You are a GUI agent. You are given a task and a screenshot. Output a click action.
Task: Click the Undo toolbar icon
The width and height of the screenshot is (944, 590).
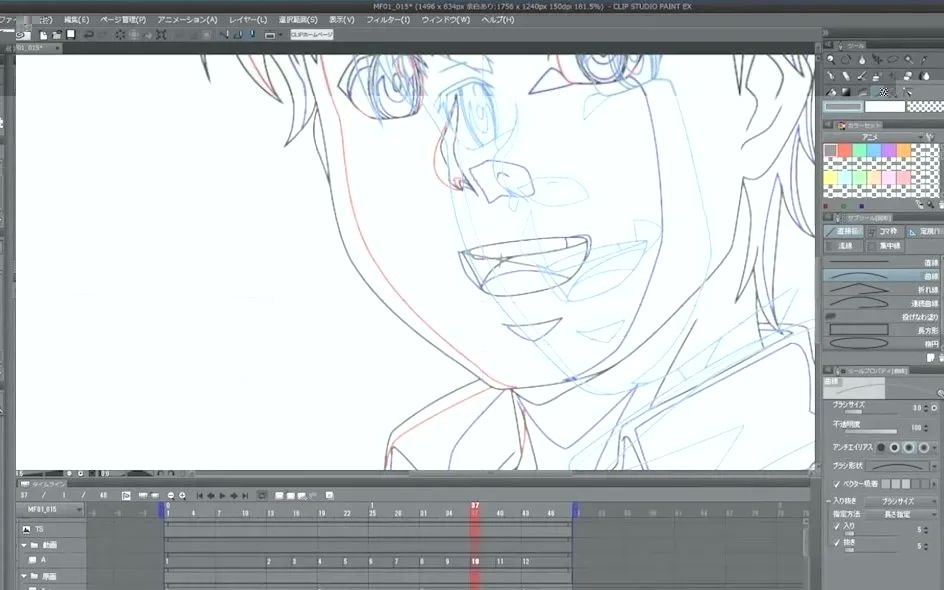(88, 35)
